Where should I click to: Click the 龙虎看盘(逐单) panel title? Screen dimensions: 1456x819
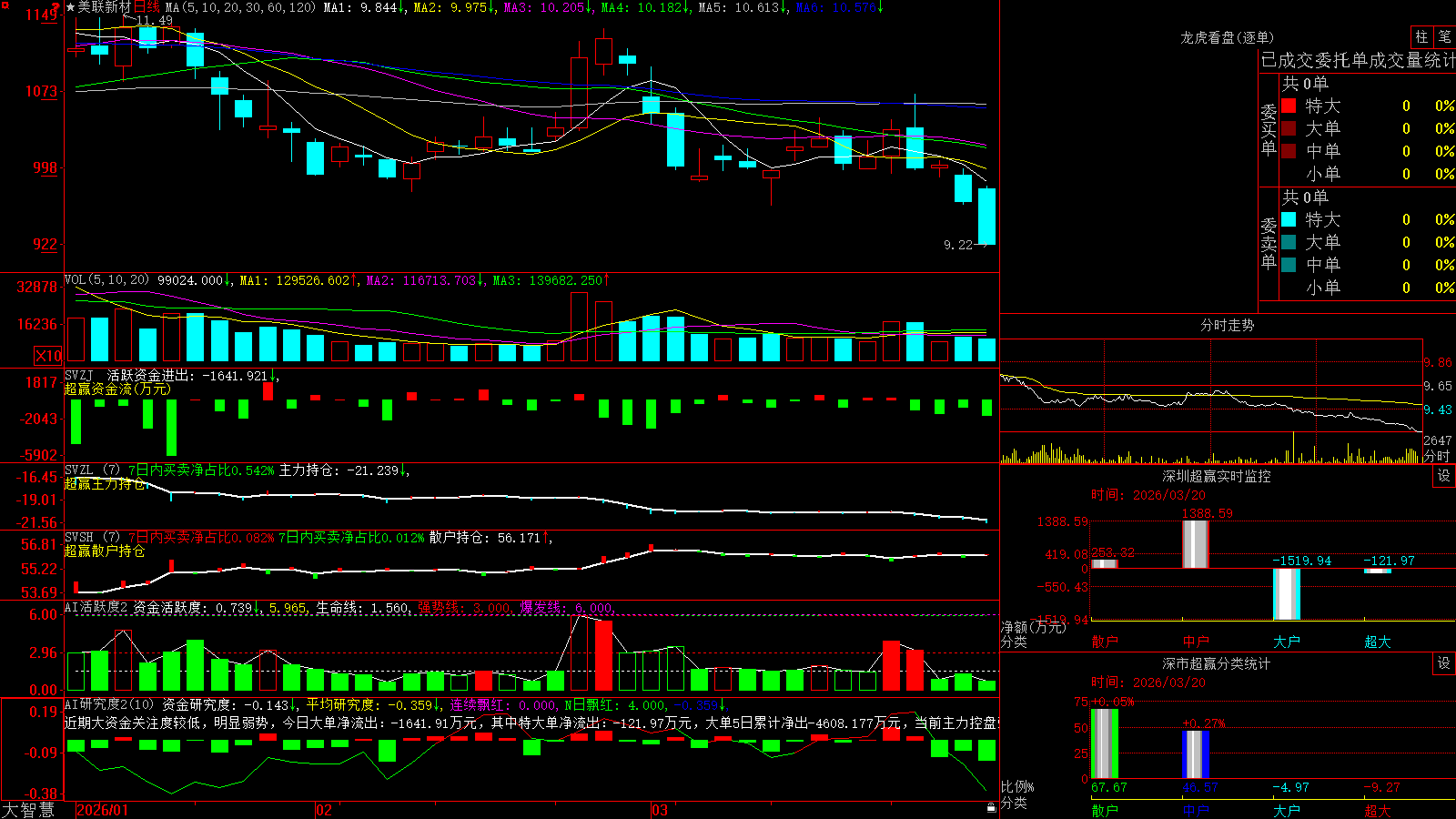(x=1227, y=37)
